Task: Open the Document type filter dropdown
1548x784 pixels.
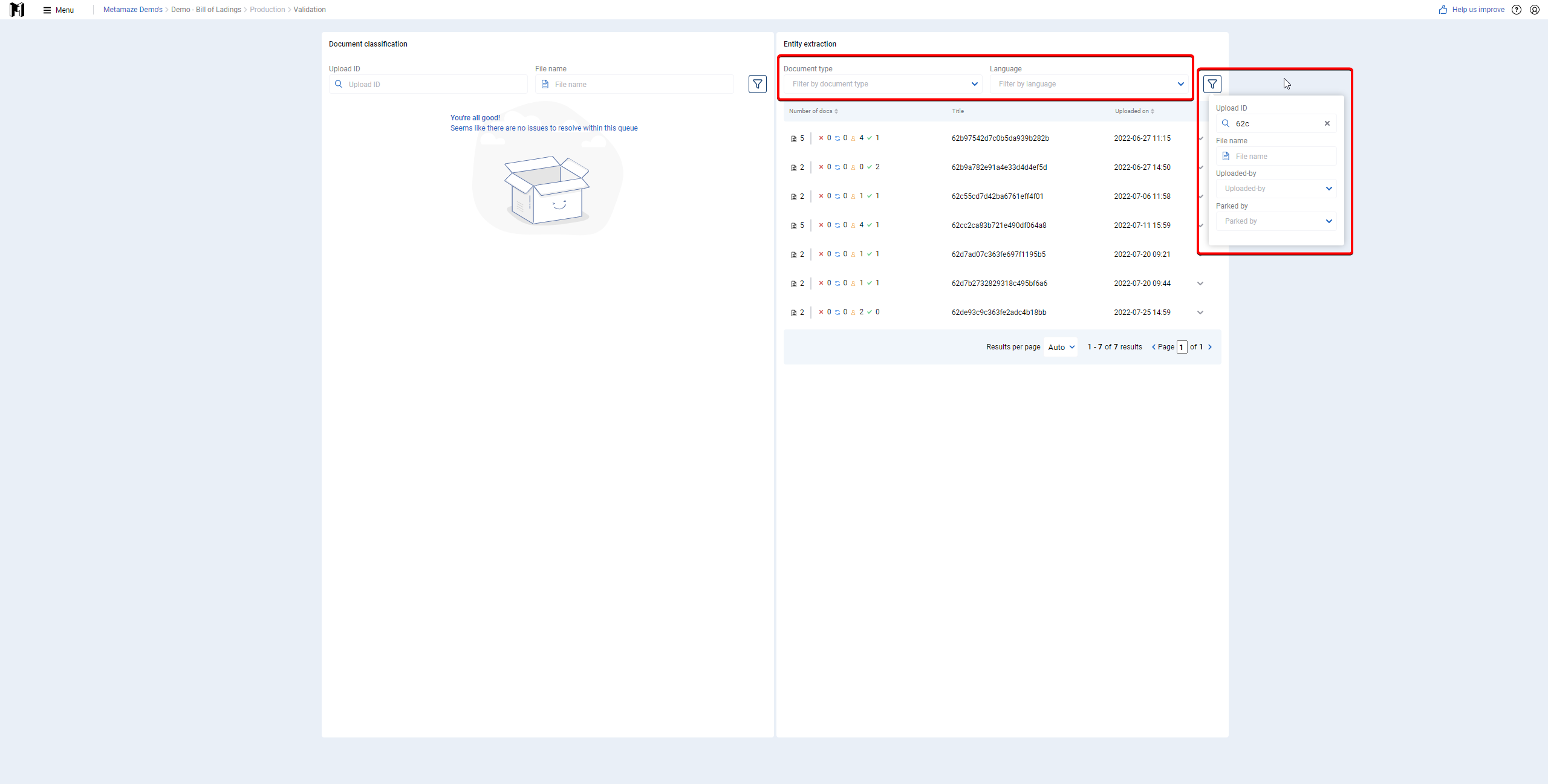Action: click(x=883, y=84)
